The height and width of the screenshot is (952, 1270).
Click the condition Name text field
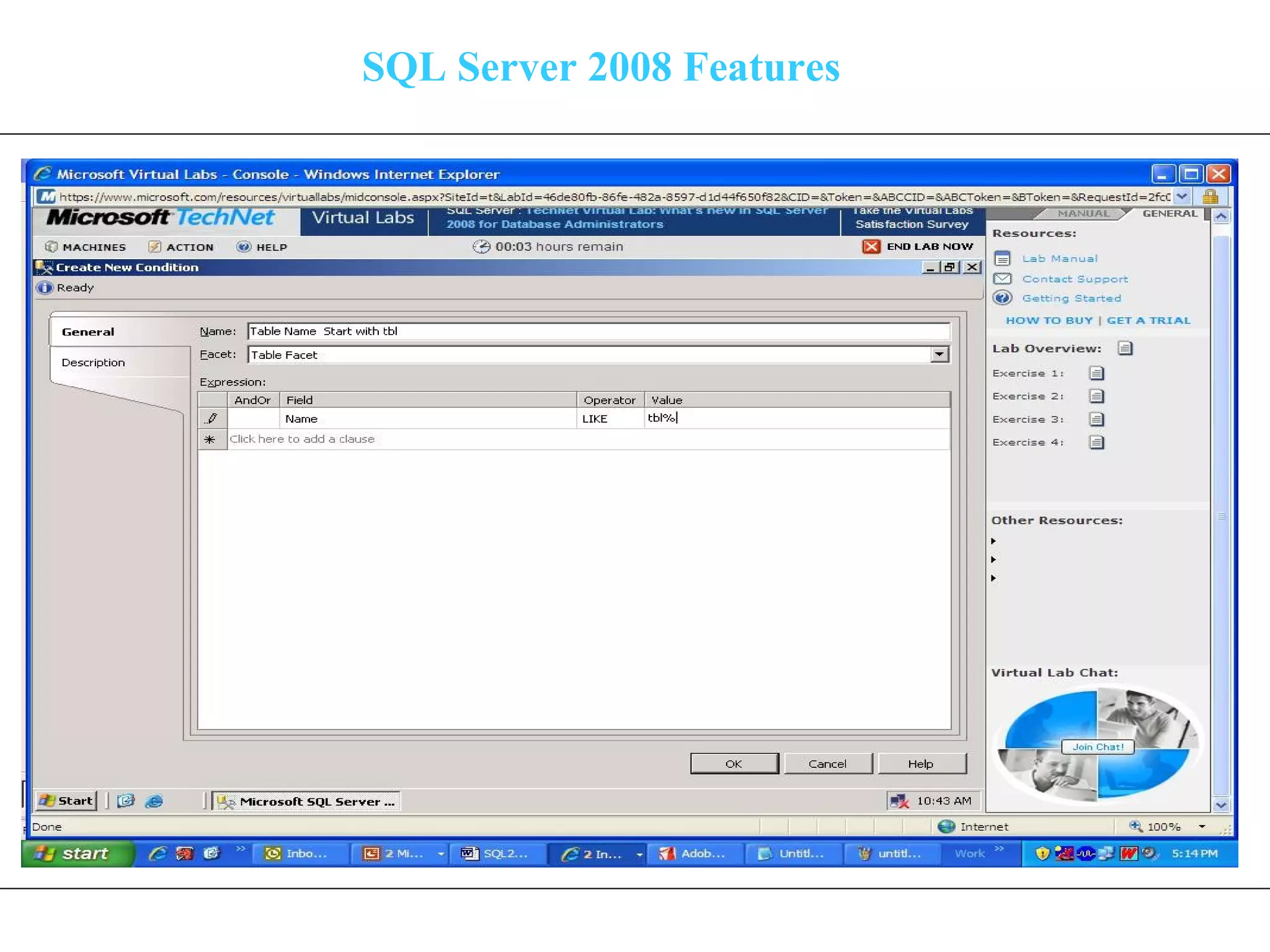(x=598, y=331)
